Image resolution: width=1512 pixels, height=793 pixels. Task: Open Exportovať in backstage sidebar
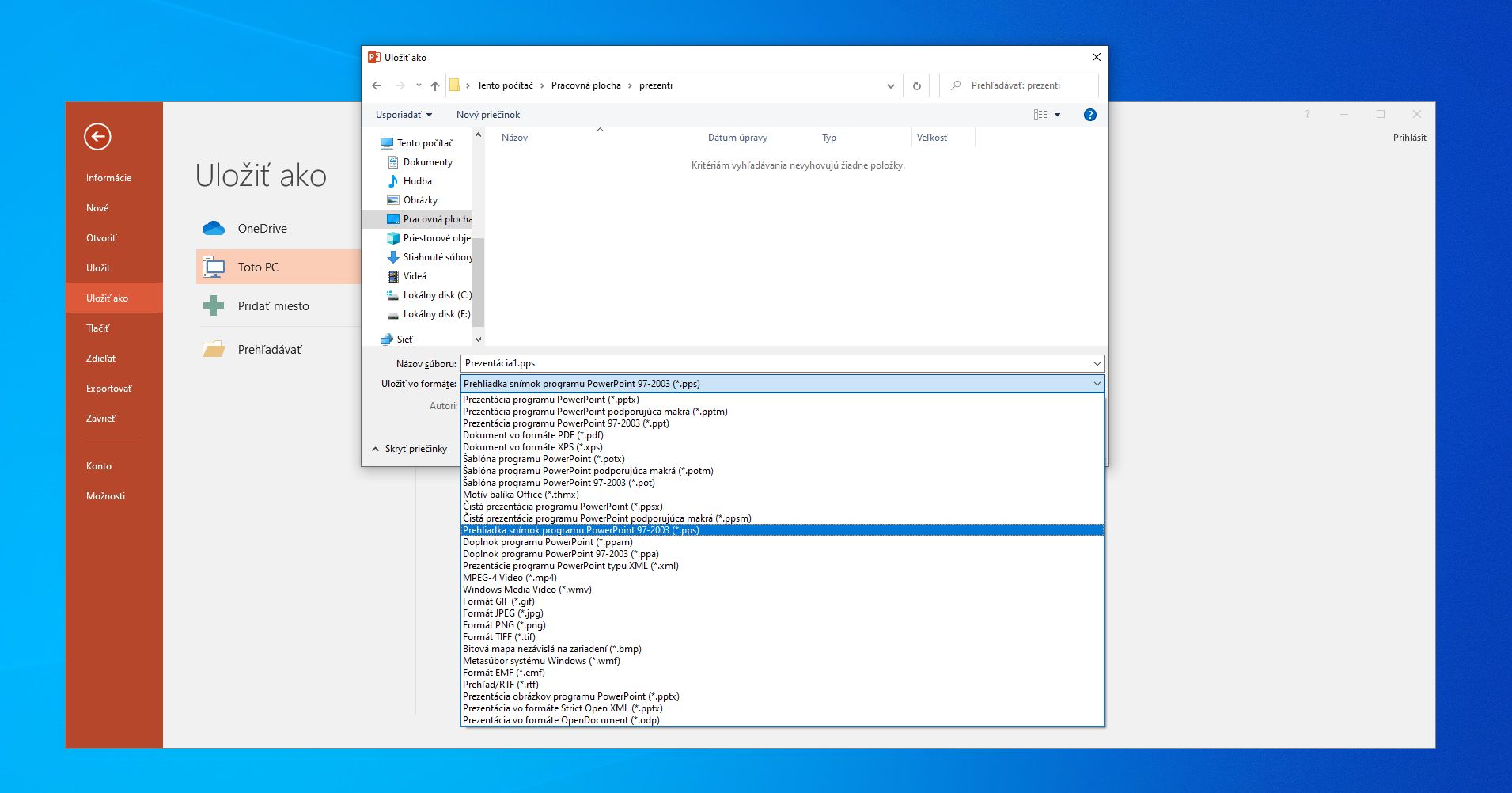pos(109,389)
